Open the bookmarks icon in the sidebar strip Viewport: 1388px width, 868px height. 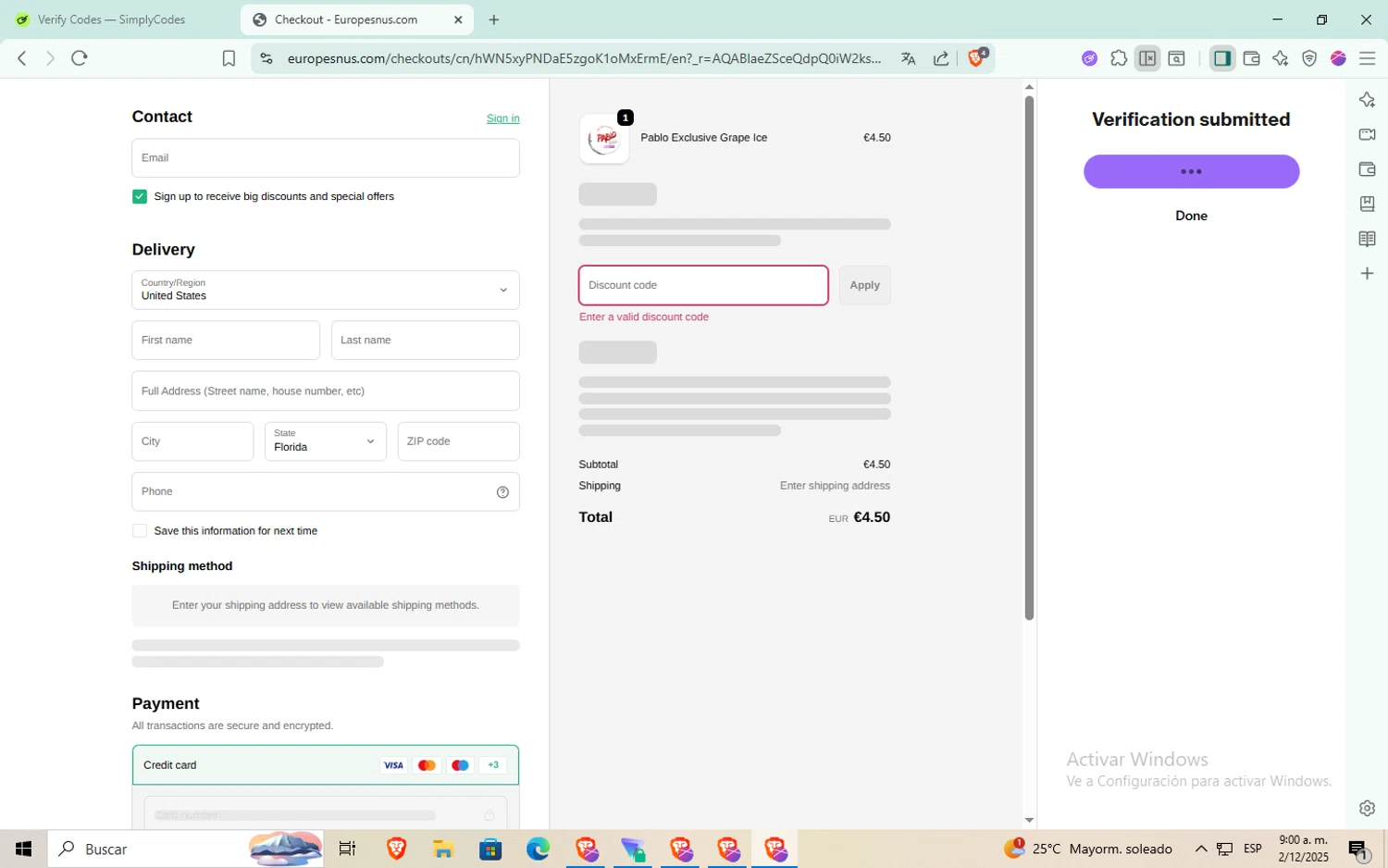pos(1367,204)
